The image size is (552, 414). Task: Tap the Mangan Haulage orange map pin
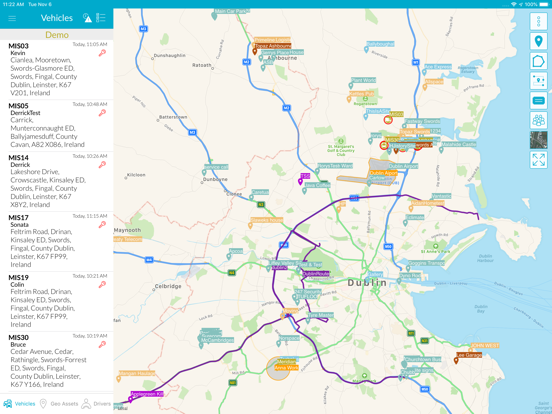coord(119,379)
